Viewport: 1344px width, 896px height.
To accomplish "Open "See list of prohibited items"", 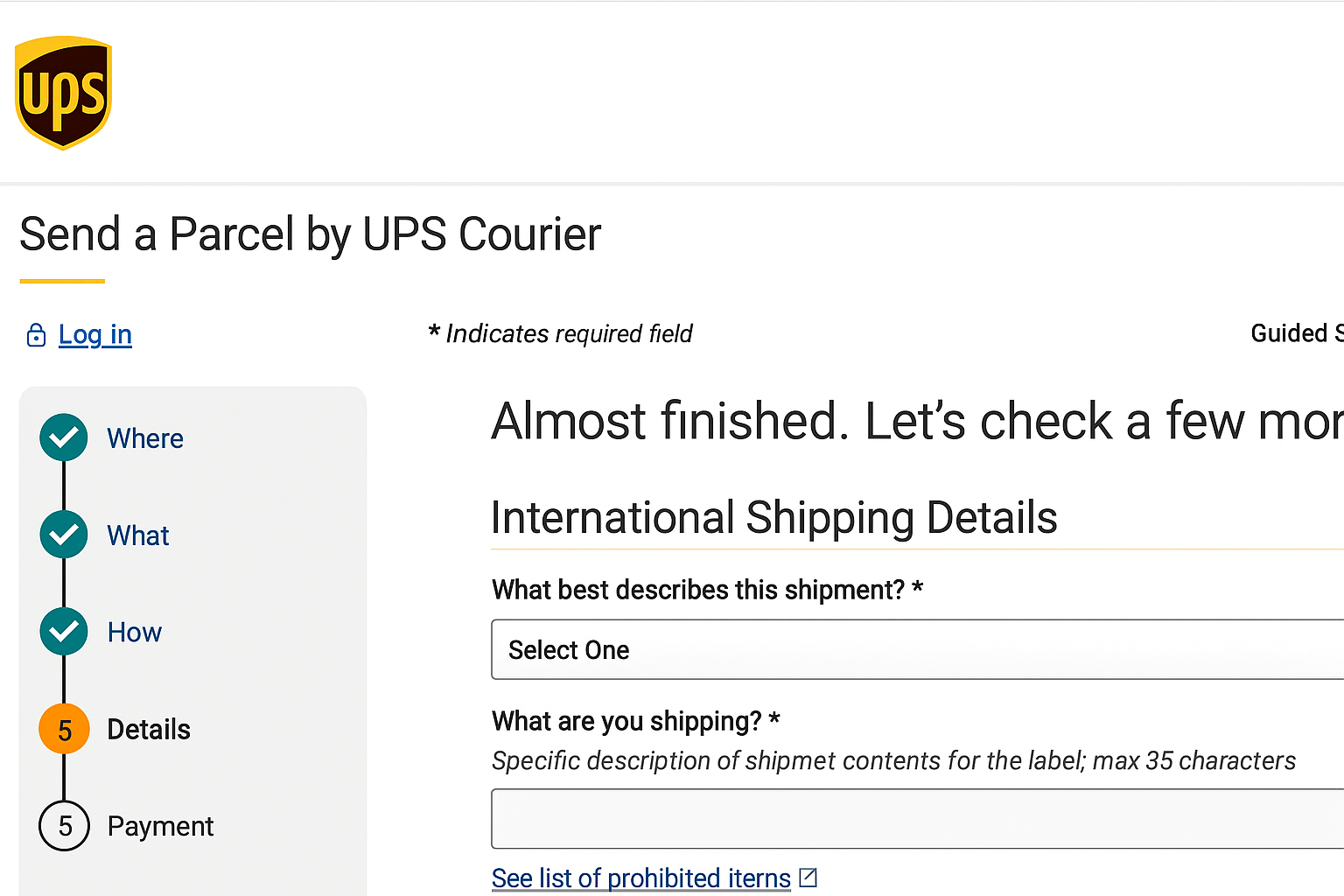I will [640, 878].
